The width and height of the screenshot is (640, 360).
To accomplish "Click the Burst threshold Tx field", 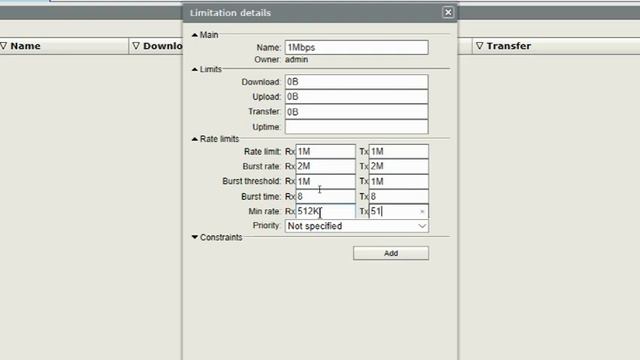I will click(x=399, y=181).
